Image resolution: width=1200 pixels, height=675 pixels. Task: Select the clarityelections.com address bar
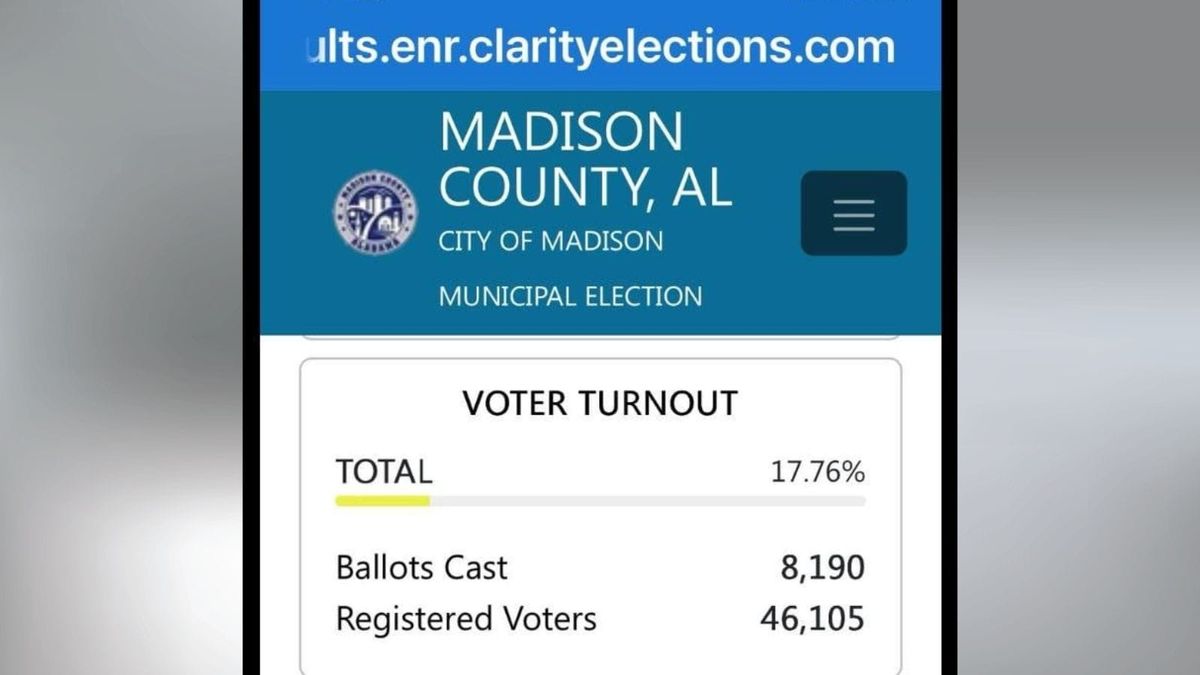[598, 46]
